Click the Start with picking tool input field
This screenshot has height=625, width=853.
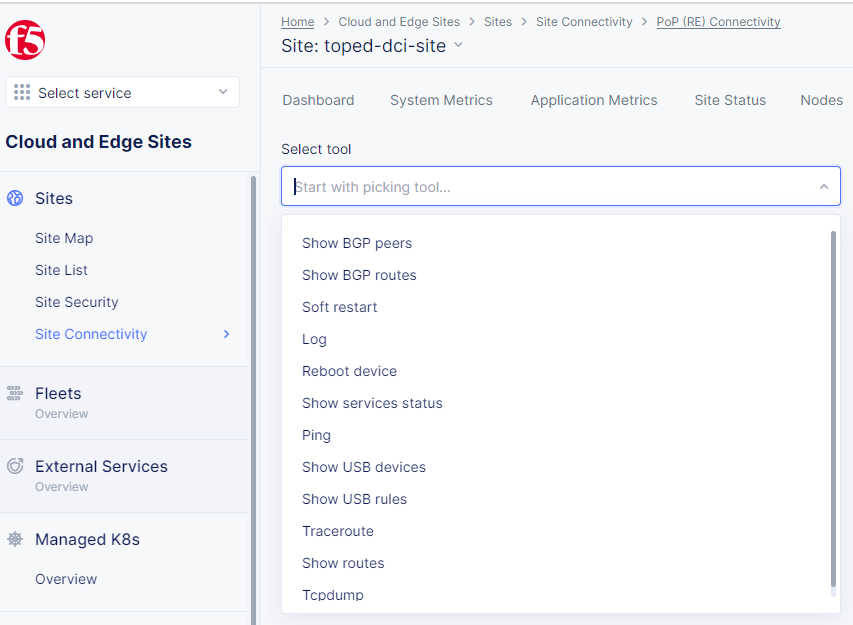pyautogui.click(x=561, y=187)
